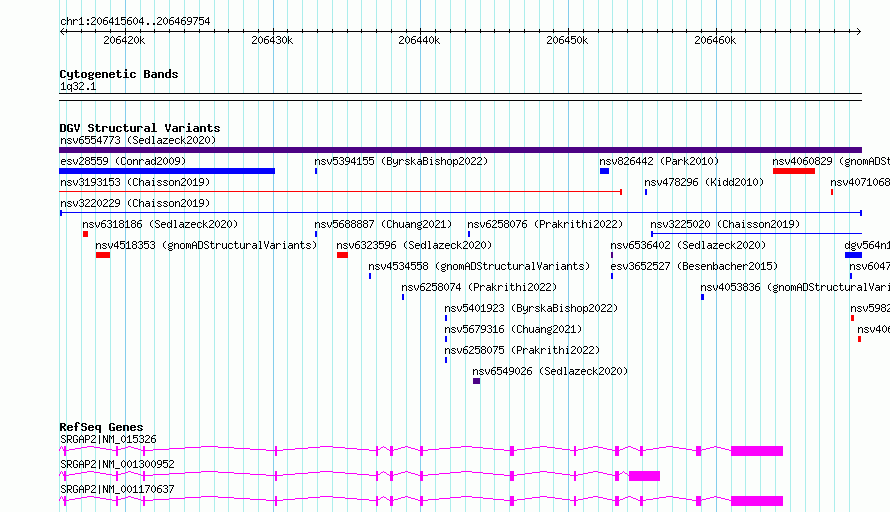
Task: Click the Cytogenetic Bands track title
Action: coord(119,74)
